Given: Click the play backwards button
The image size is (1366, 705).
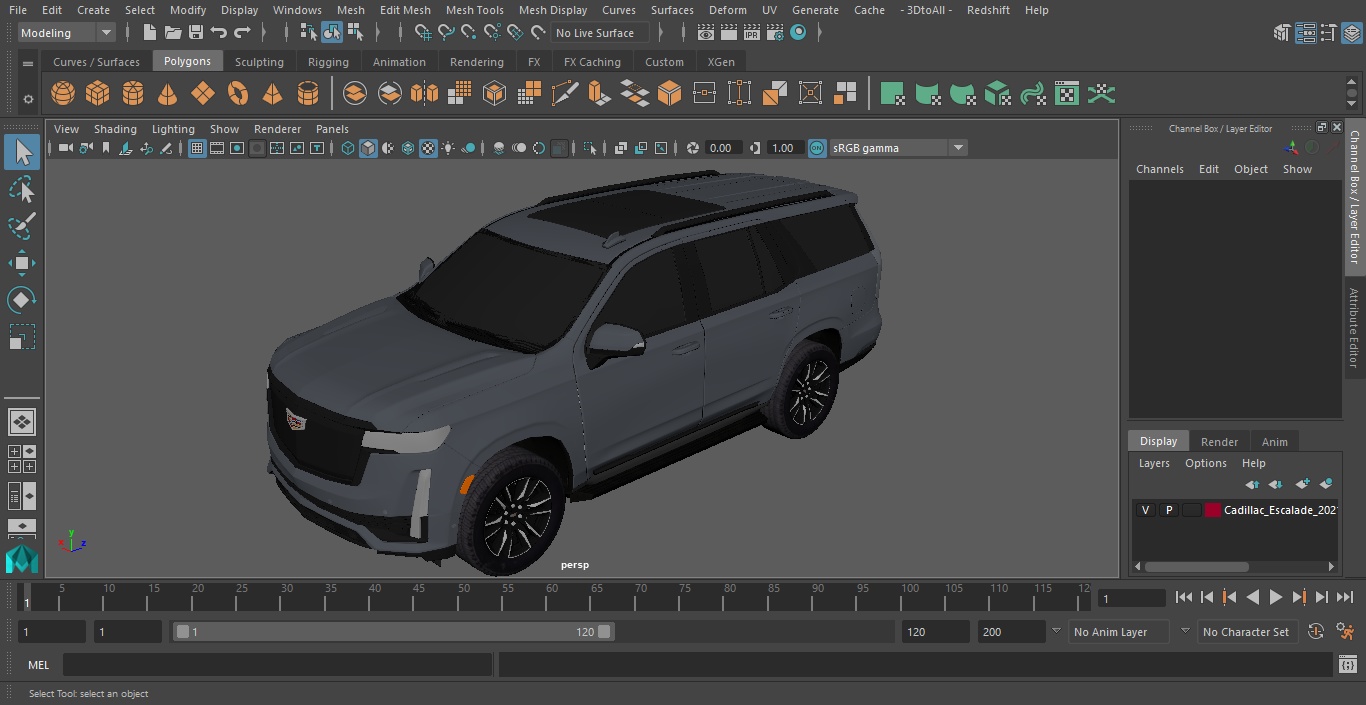Looking at the screenshot, I should point(1253,597).
